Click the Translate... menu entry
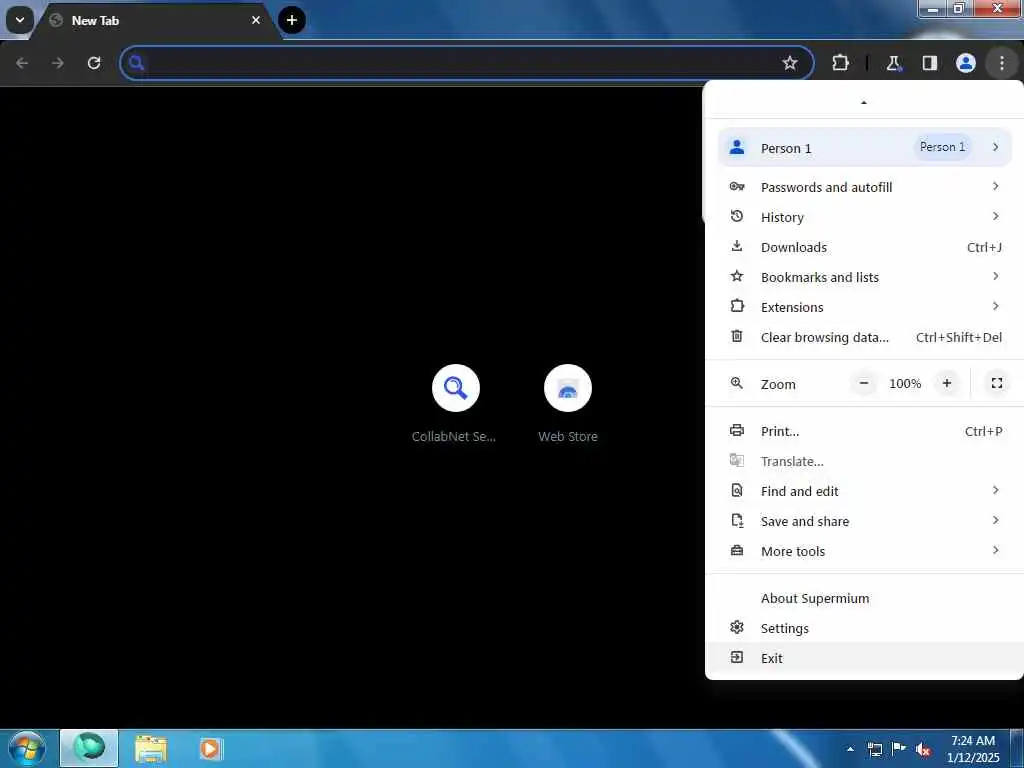Screen dimensions: 1024x768 coord(864,461)
